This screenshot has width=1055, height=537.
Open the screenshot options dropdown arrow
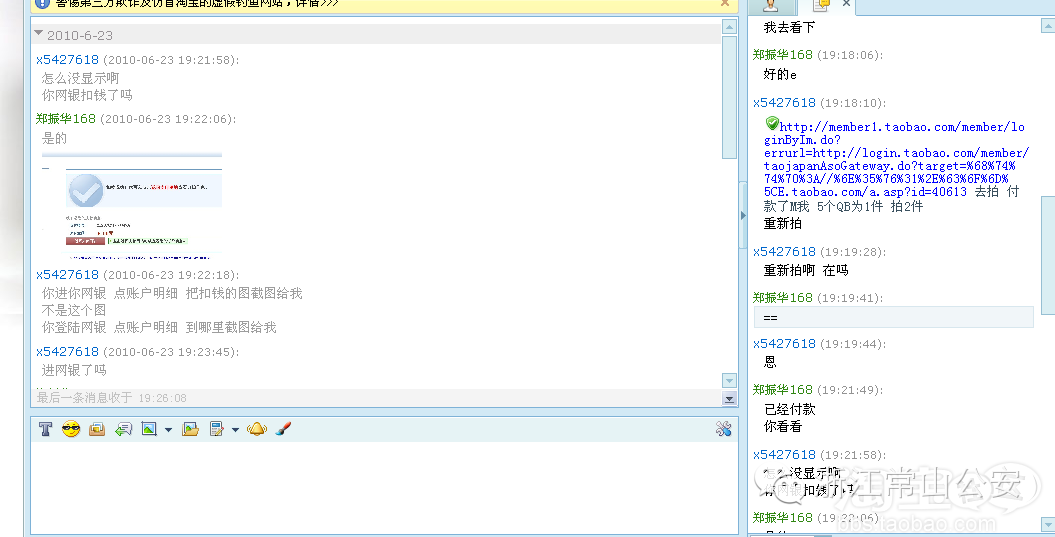(x=168, y=430)
